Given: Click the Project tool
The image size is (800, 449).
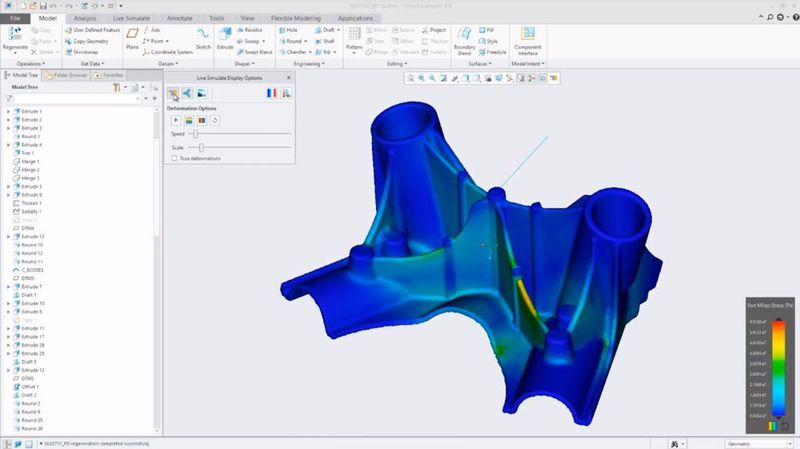Looking at the screenshot, I should tap(434, 30).
